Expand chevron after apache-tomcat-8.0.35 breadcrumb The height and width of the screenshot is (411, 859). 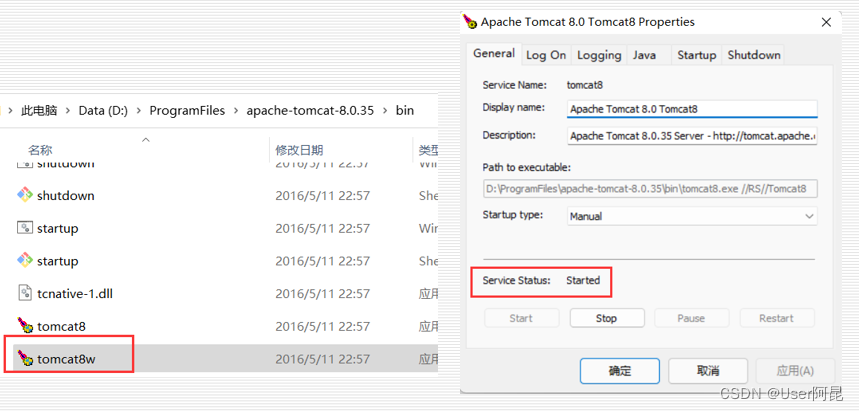coord(385,111)
